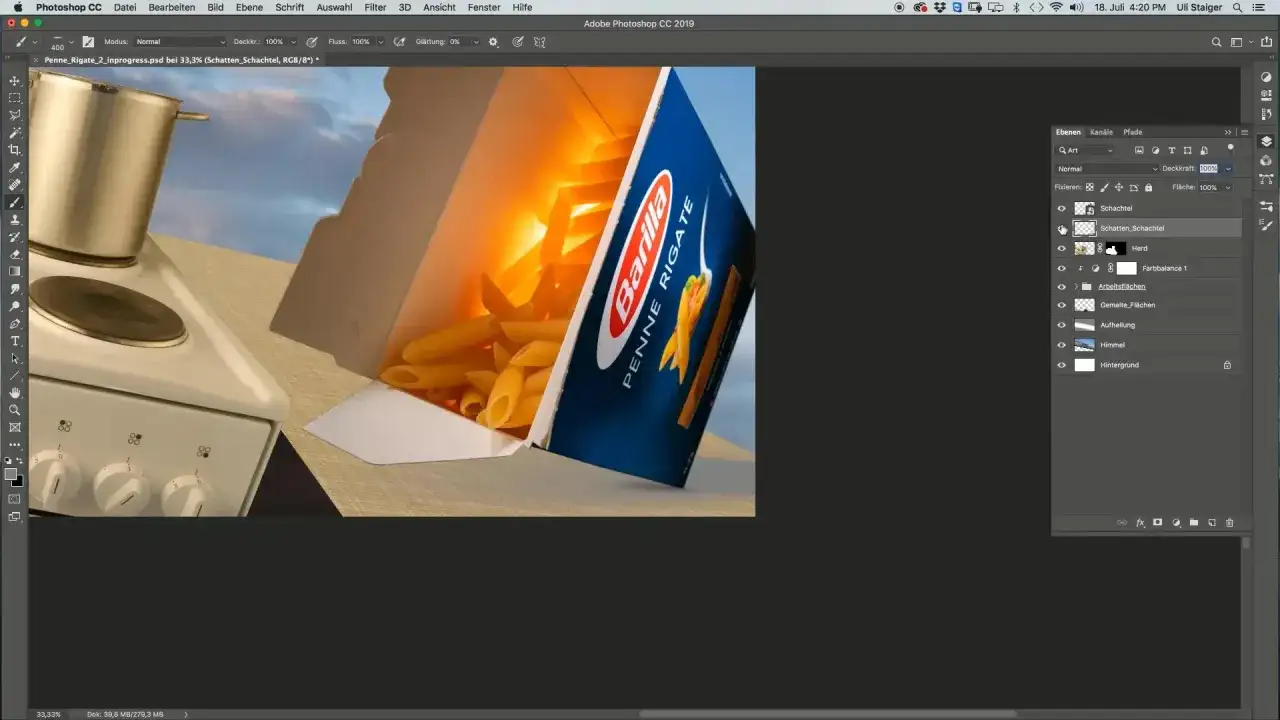The height and width of the screenshot is (720, 1280).
Task: Select the Brush tool in the toolbar
Action: click(15, 202)
